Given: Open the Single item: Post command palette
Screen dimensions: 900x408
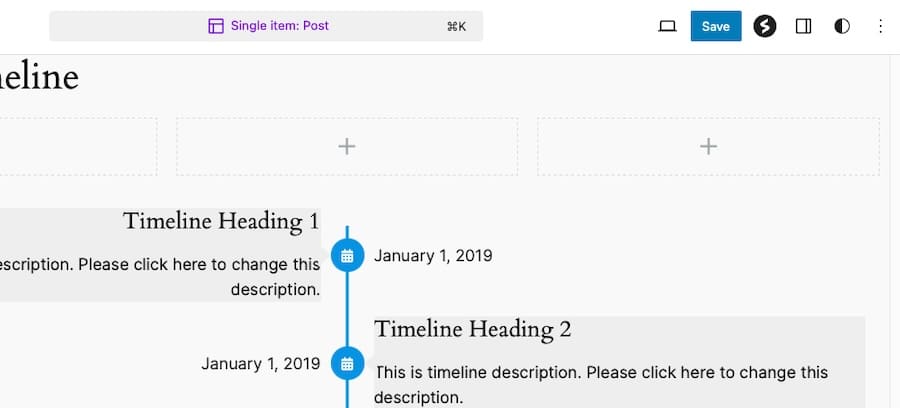Looking at the screenshot, I should pyautogui.click(x=279, y=26).
